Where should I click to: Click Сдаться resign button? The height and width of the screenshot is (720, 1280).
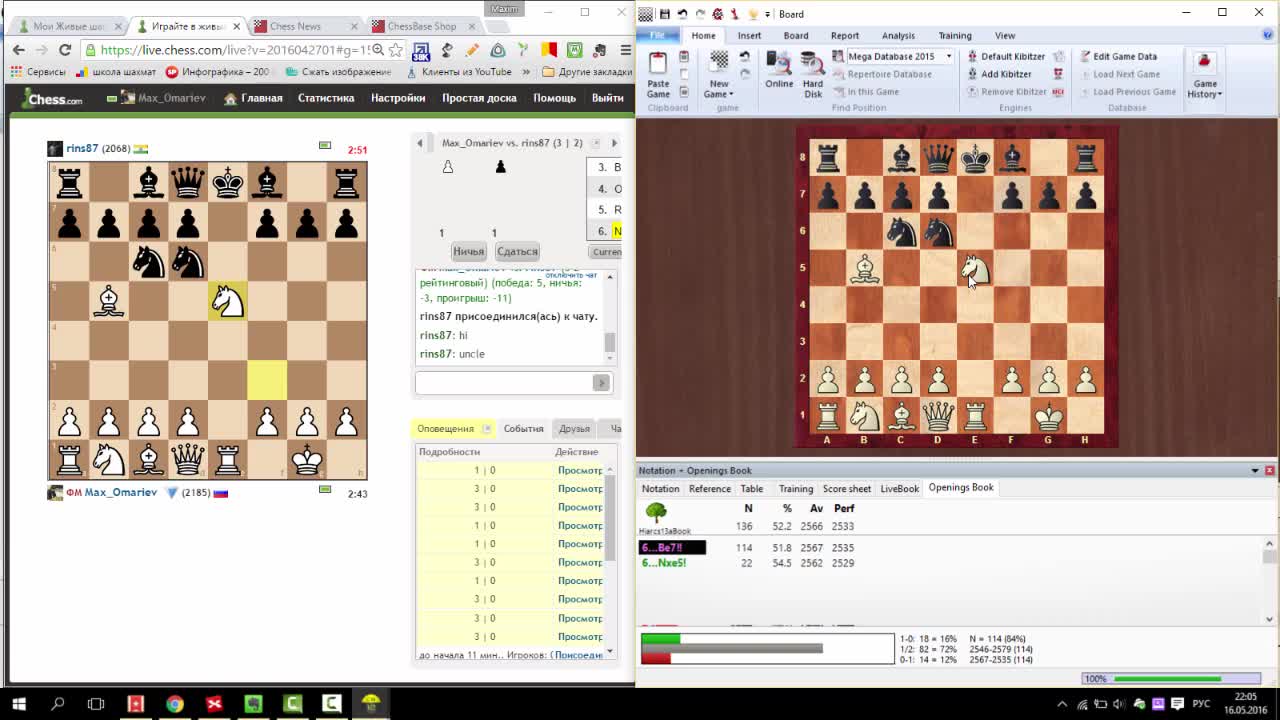(x=517, y=252)
